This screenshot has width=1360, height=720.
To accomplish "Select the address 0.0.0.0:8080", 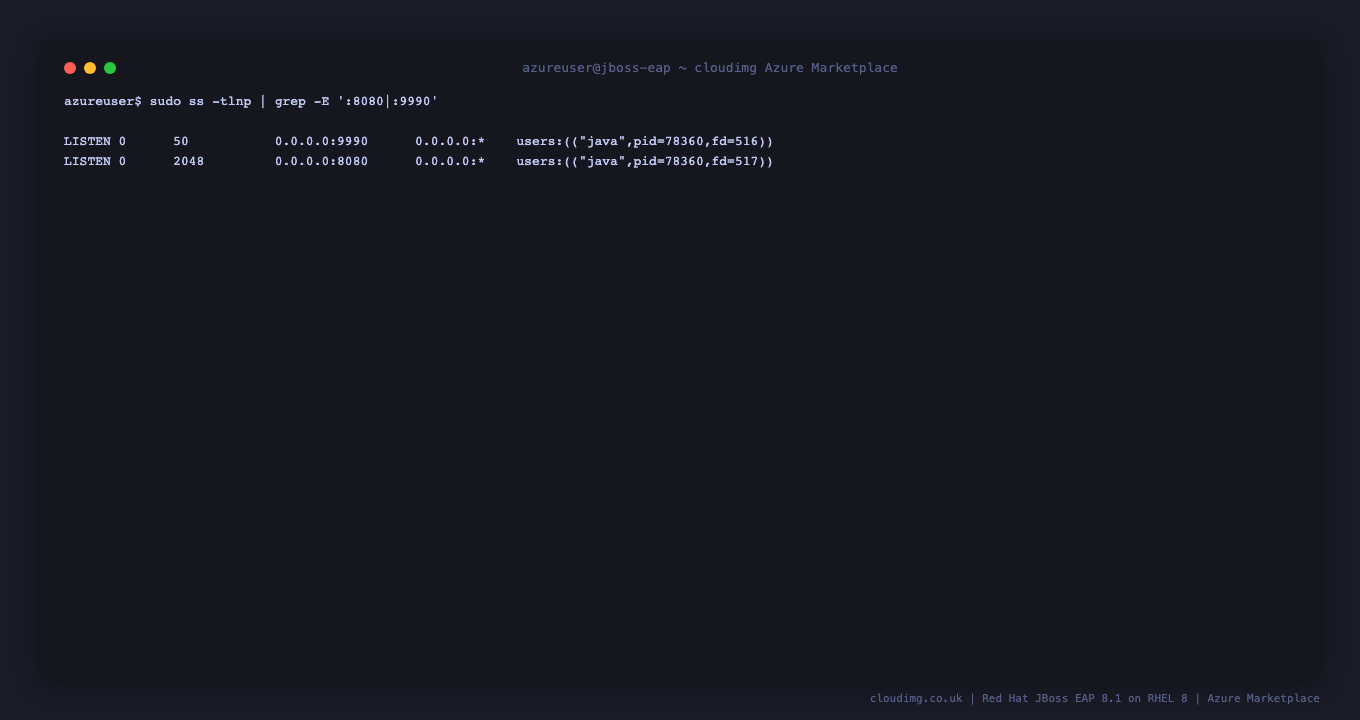I will tap(322, 161).
